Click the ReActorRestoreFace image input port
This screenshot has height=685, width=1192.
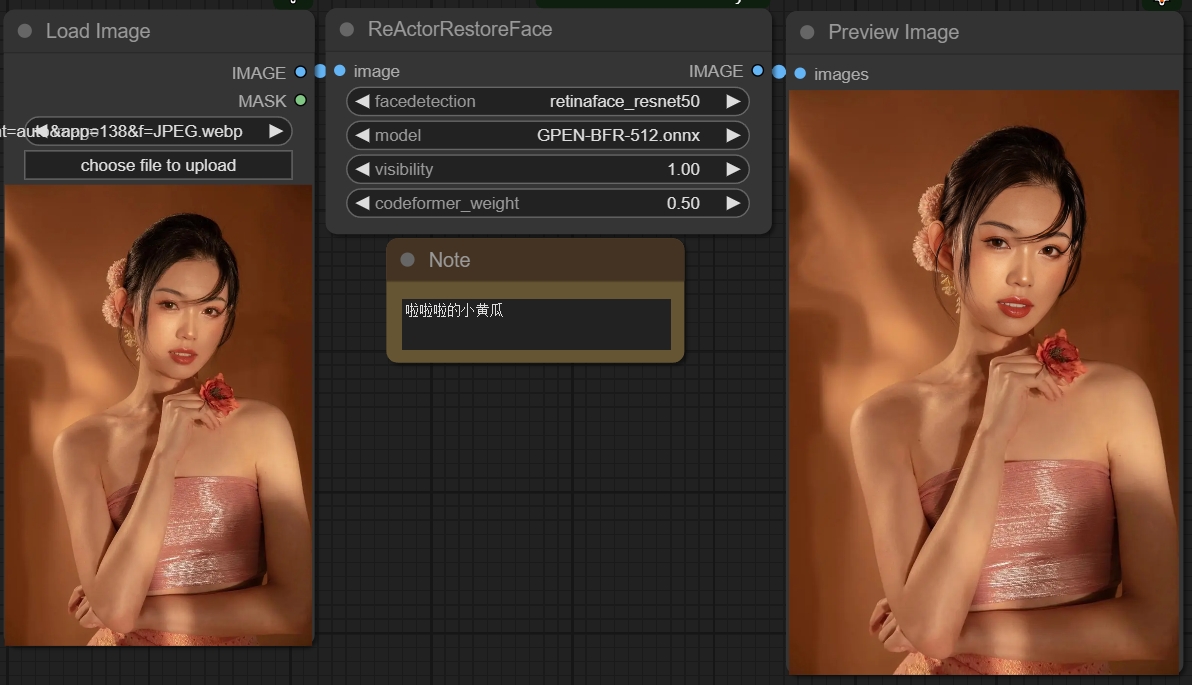pos(340,71)
